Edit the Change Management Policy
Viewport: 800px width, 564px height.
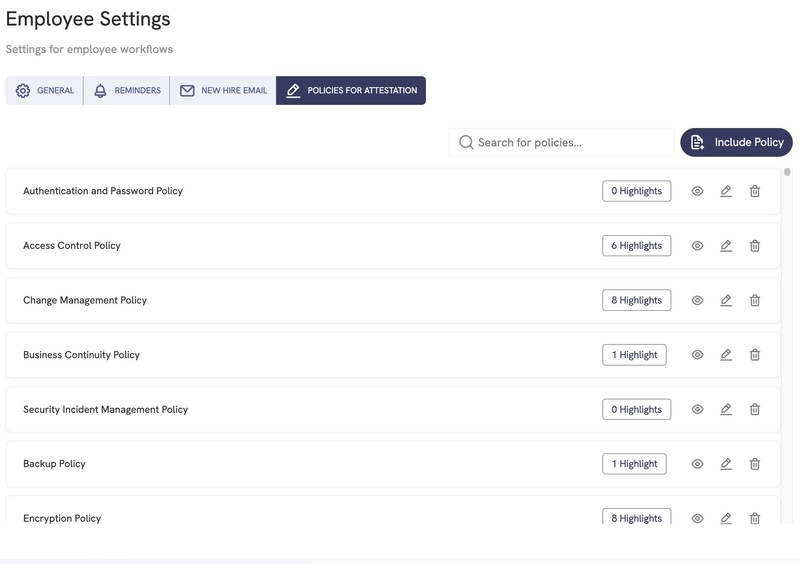726,300
